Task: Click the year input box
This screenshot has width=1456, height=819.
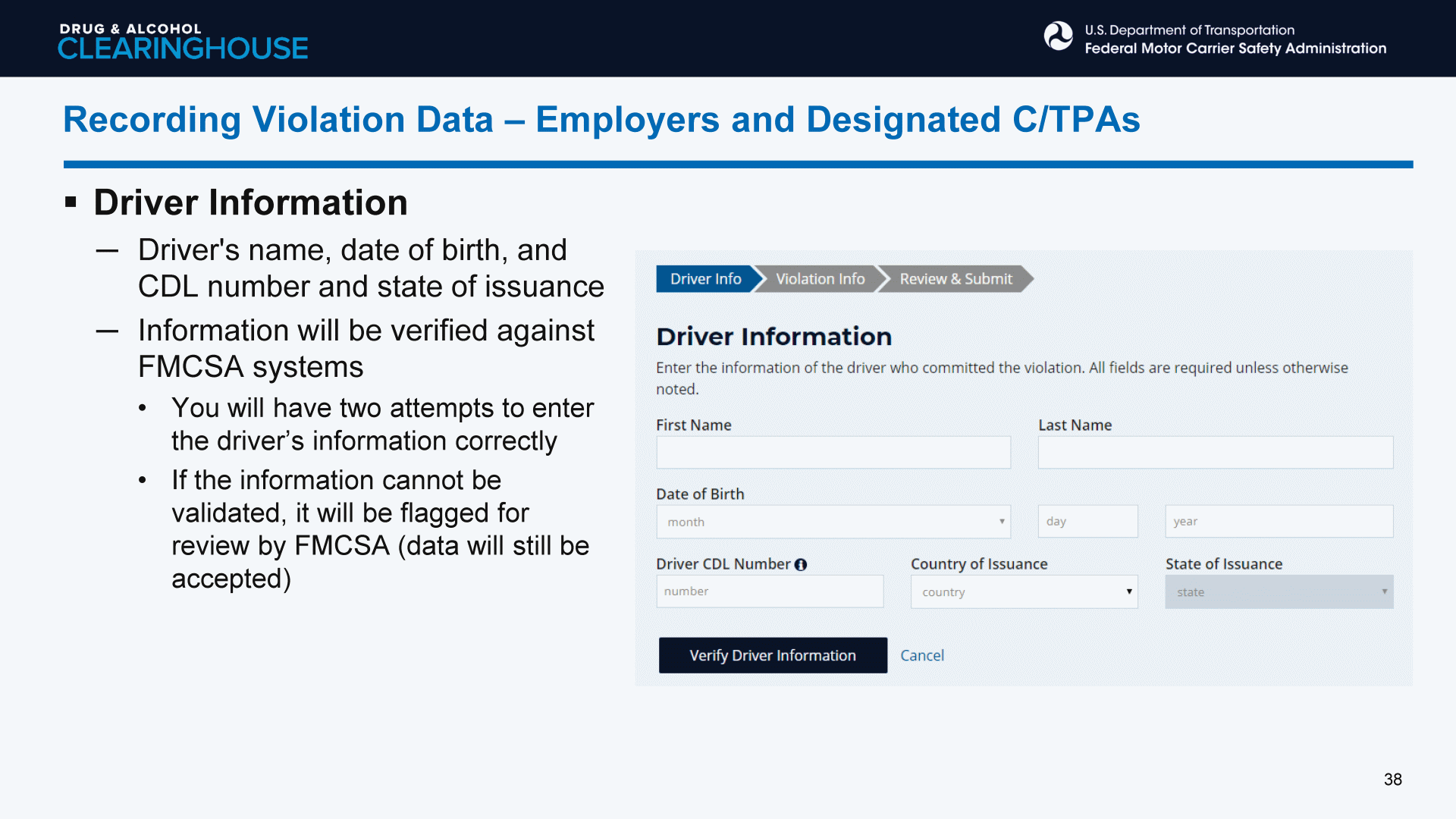Action: click(1279, 522)
